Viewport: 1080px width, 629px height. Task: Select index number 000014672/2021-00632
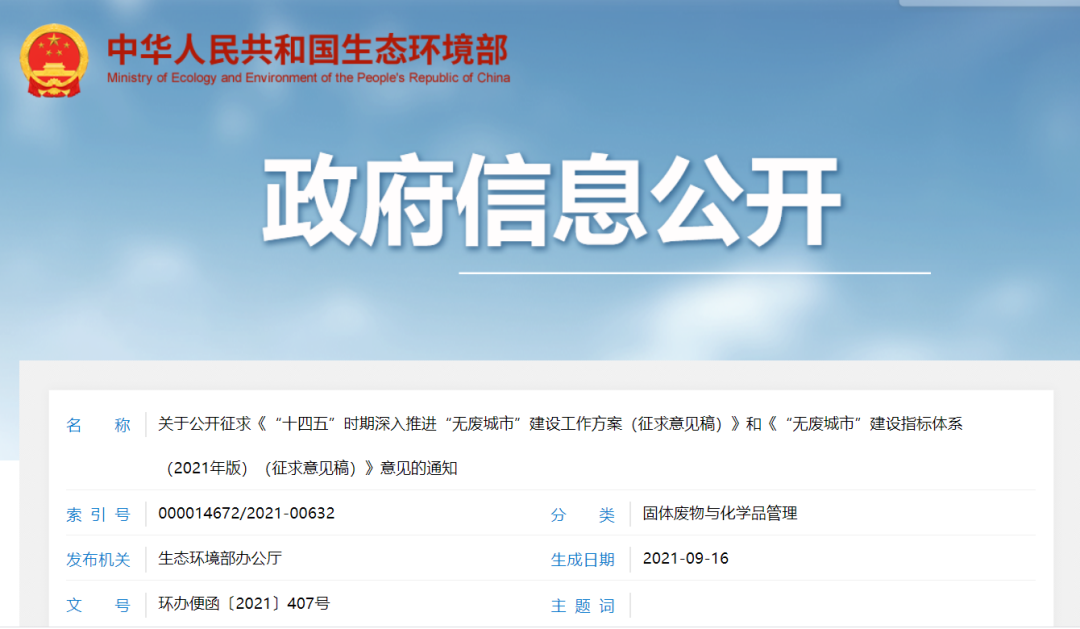click(x=246, y=513)
